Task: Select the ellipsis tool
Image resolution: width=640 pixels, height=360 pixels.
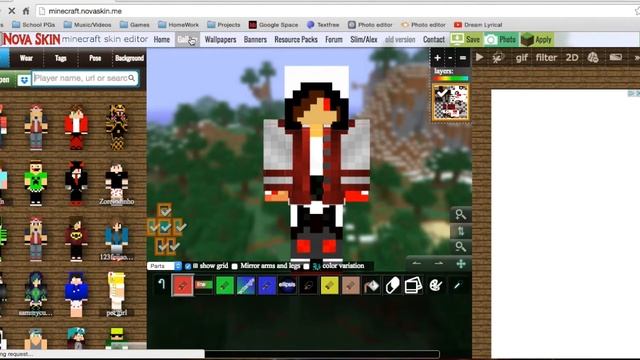Action: [287, 285]
